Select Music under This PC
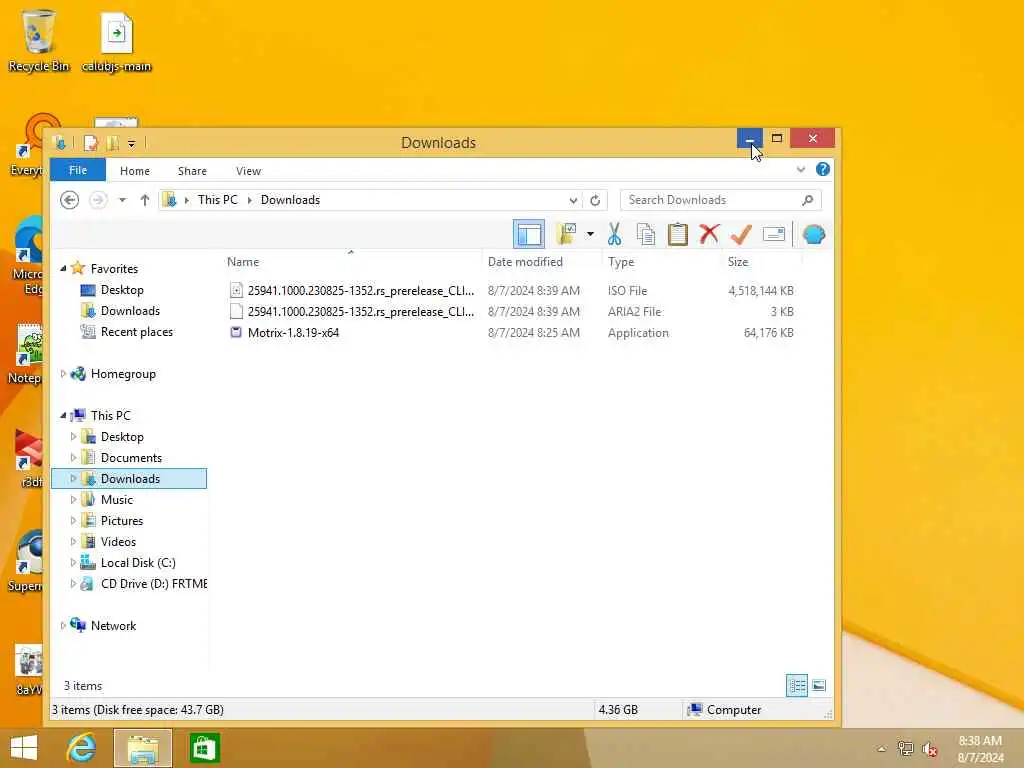Screen dimensions: 1024x768 pyautogui.click(x=116, y=500)
